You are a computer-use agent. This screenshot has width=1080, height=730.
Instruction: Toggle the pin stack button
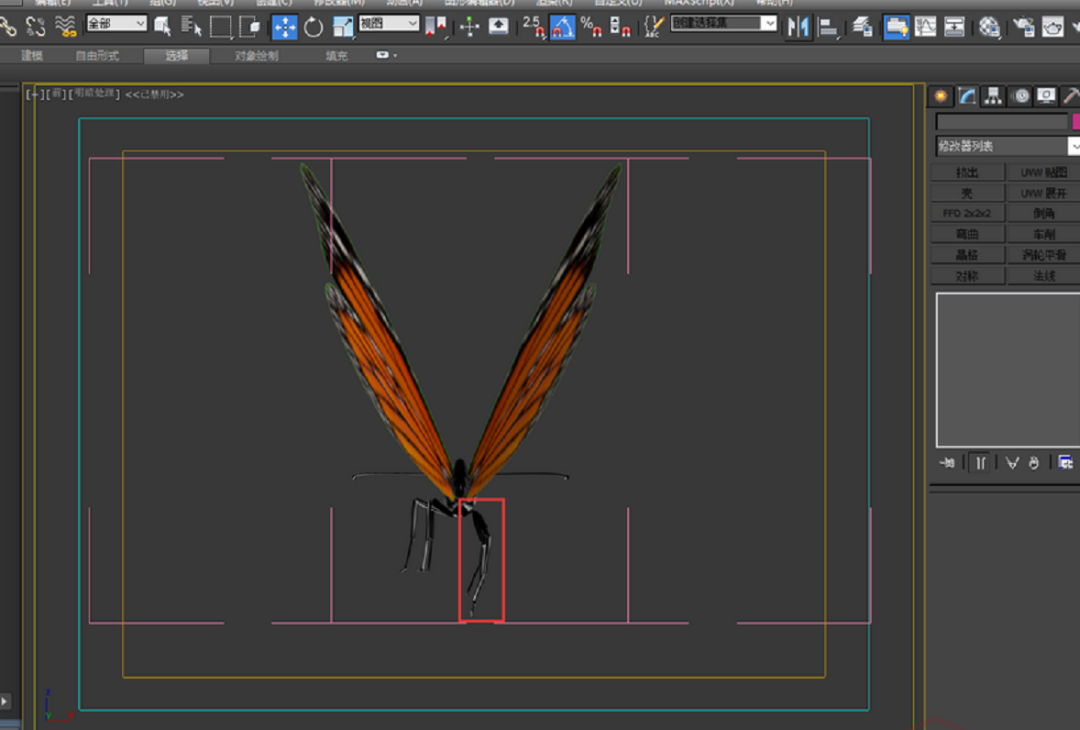[946, 462]
